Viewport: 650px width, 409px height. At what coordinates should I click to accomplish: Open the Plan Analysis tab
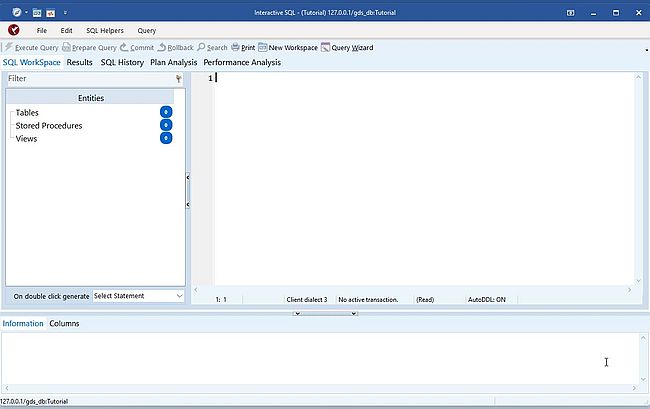tap(174, 63)
